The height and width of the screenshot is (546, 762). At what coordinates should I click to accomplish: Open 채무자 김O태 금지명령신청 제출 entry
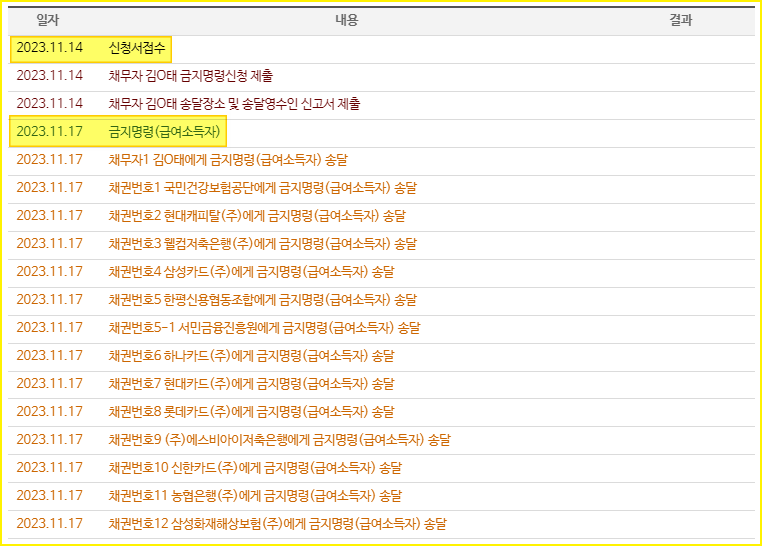pos(190,76)
